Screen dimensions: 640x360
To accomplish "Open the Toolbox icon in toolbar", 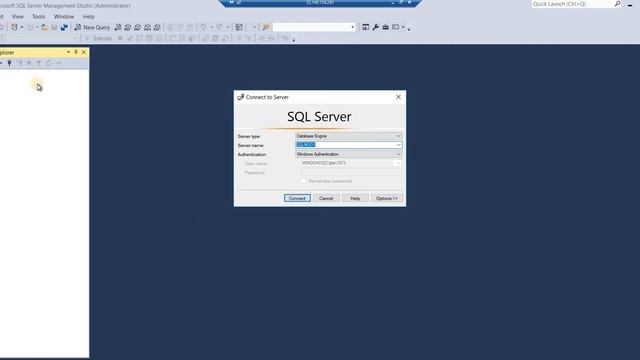I will pyautogui.click(x=385, y=27).
